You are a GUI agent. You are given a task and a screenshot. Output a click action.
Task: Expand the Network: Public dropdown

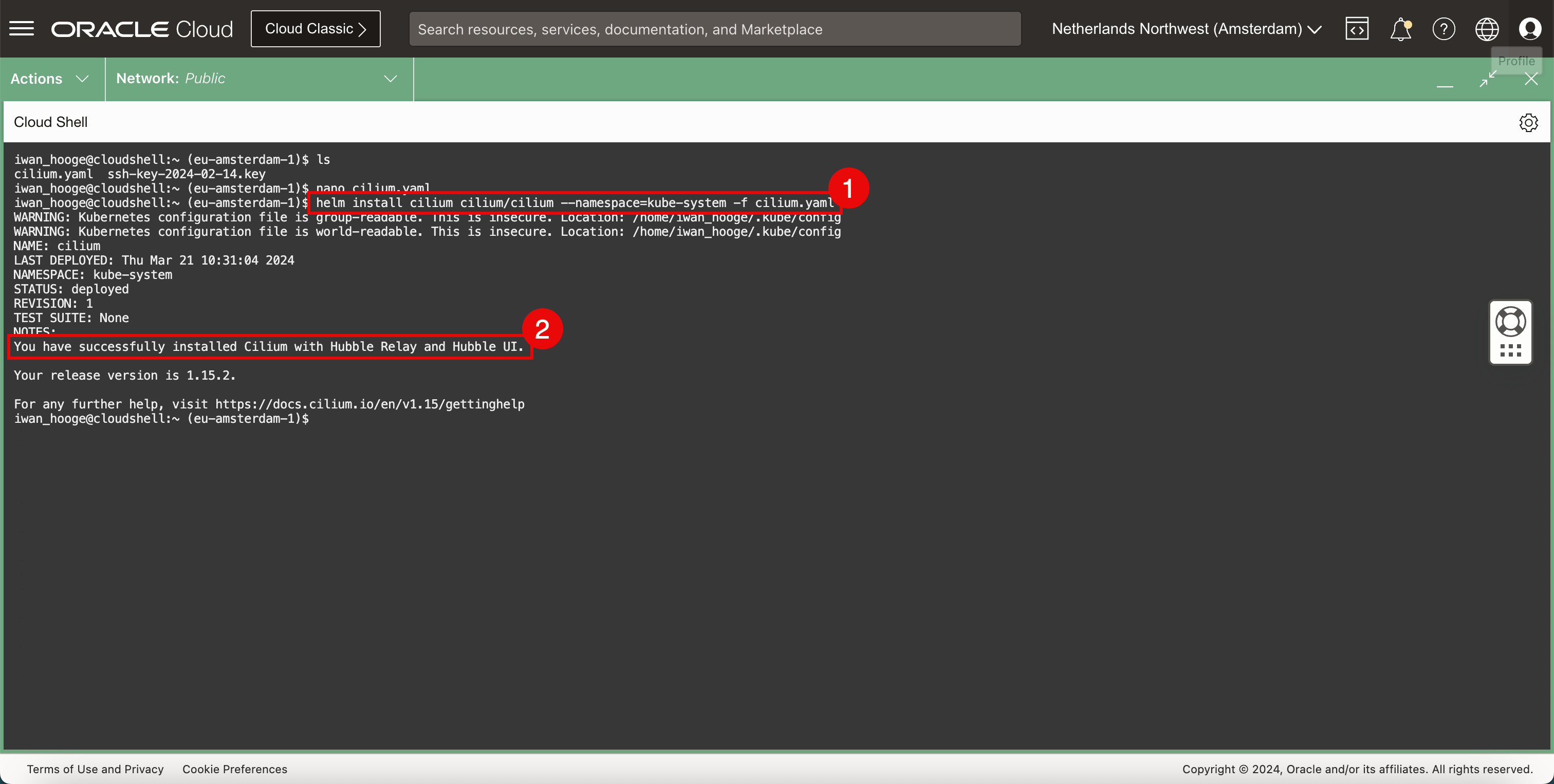coord(257,79)
